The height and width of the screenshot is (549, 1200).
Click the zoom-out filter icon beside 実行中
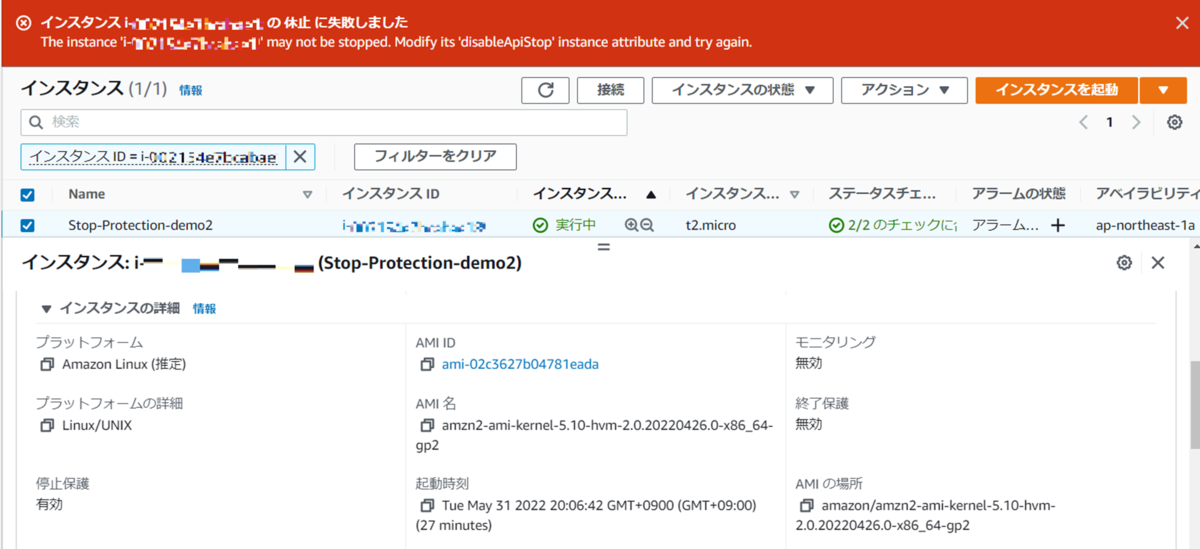click(647, 226)
